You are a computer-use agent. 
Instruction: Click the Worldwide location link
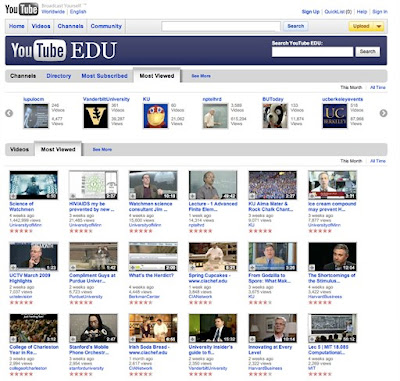[x=53, y=12]
